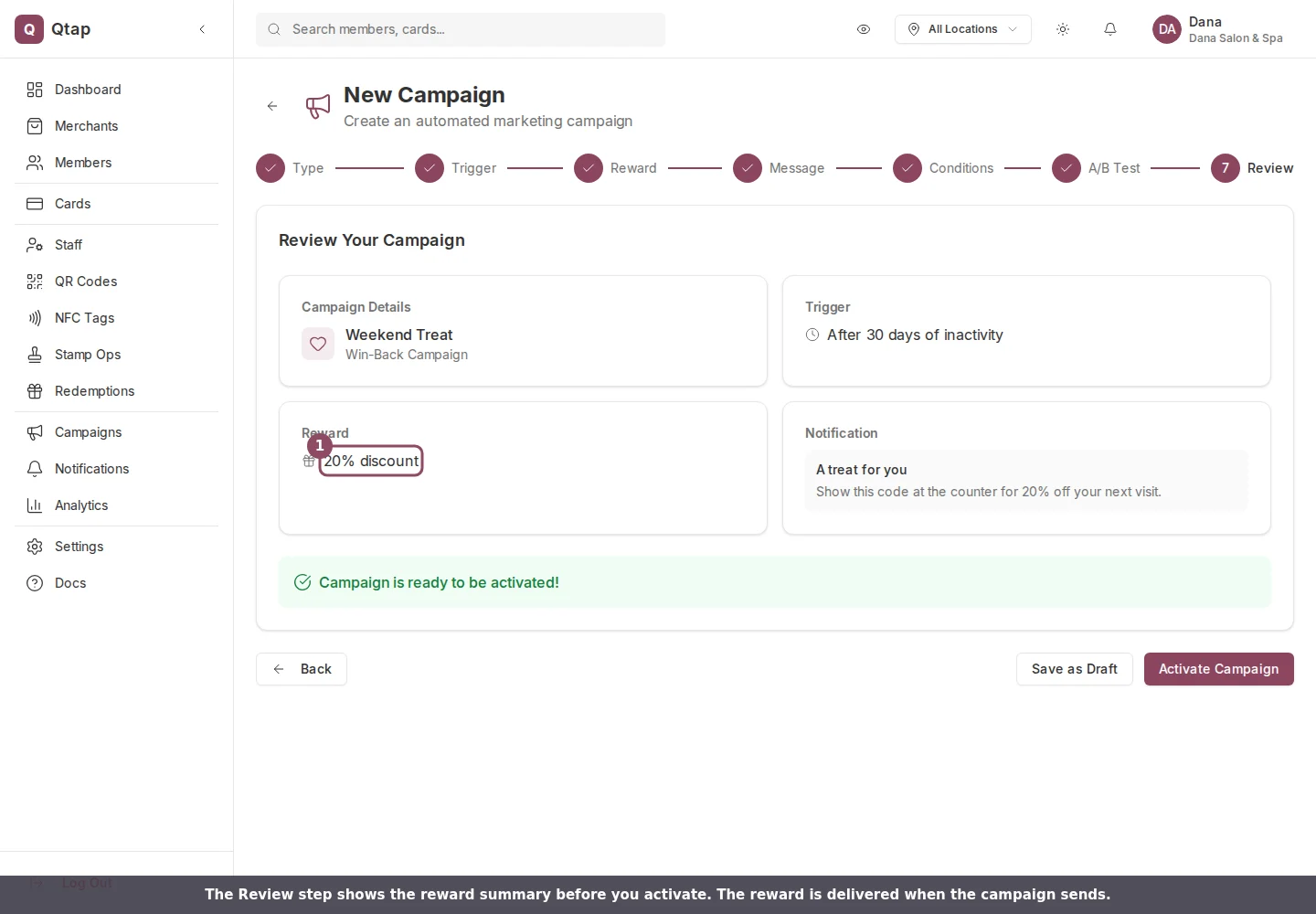
Task: Open the Docs link
Action: click(116, 583)
